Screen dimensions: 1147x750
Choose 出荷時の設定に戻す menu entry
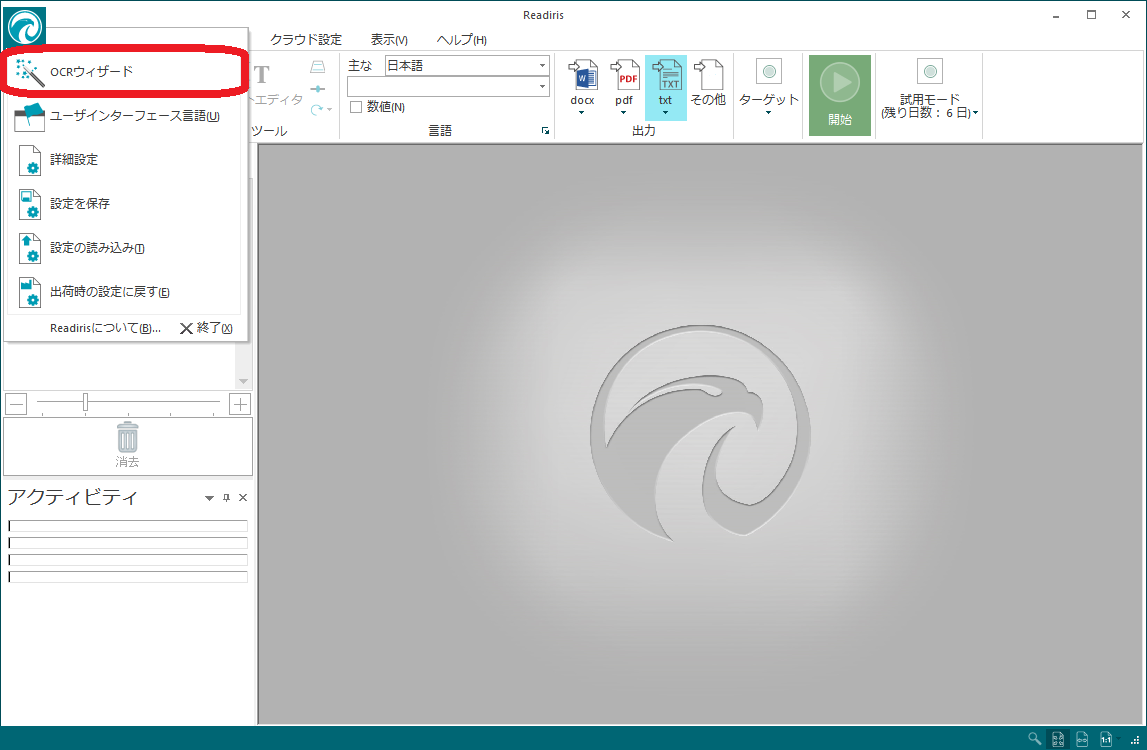pos(123,291)
